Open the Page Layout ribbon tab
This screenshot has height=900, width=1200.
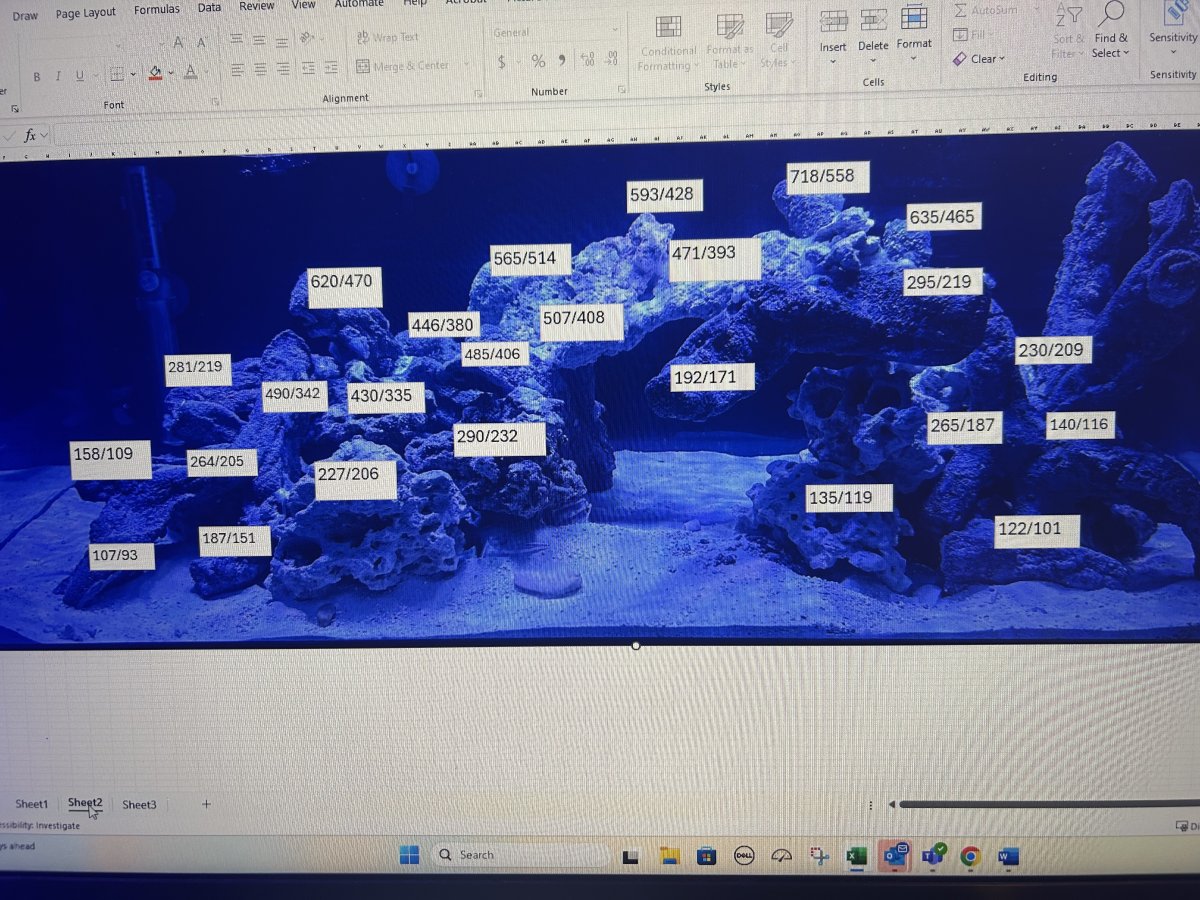85,13
